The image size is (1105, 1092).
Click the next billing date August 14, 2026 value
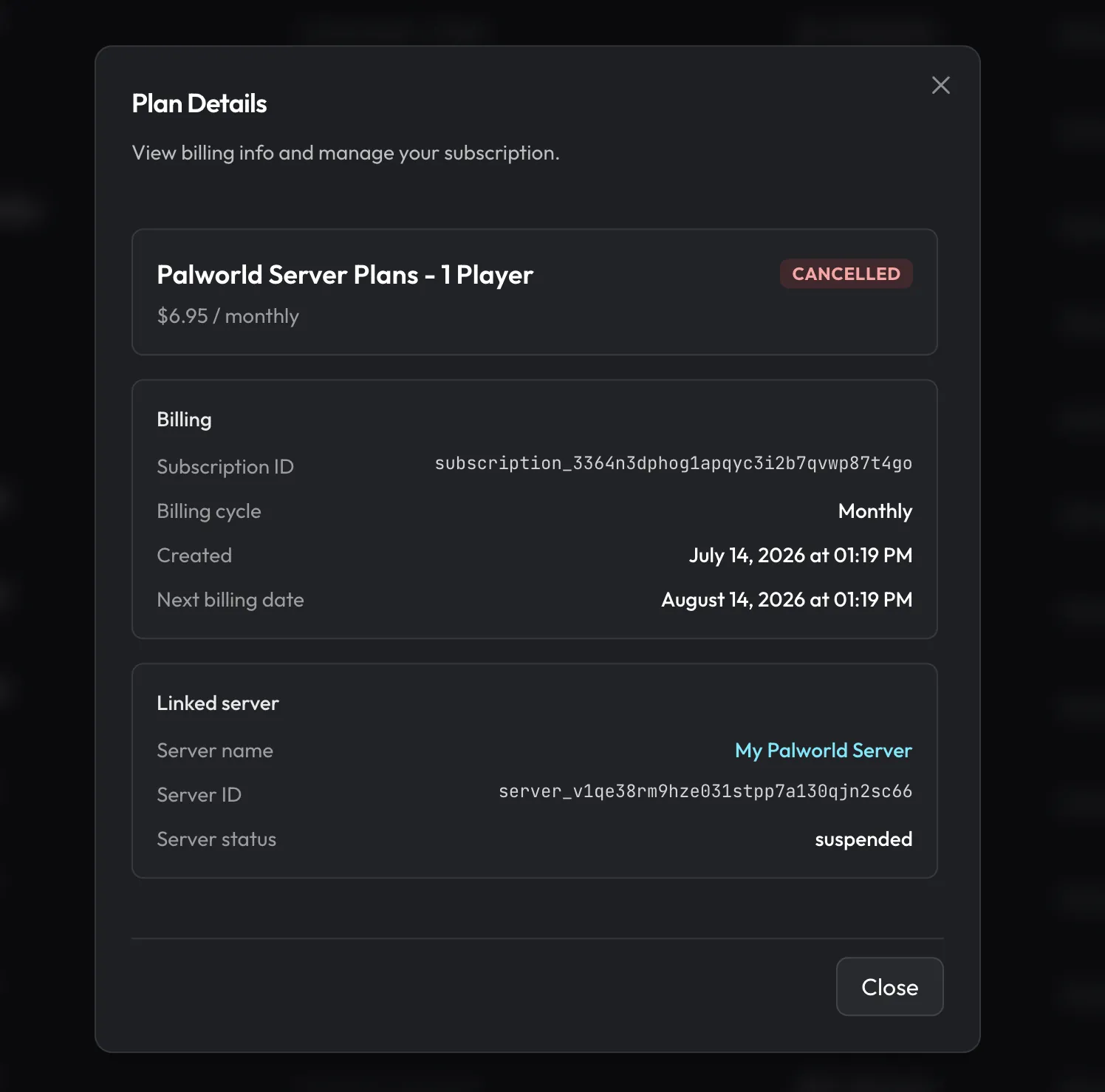click(786, 600)
